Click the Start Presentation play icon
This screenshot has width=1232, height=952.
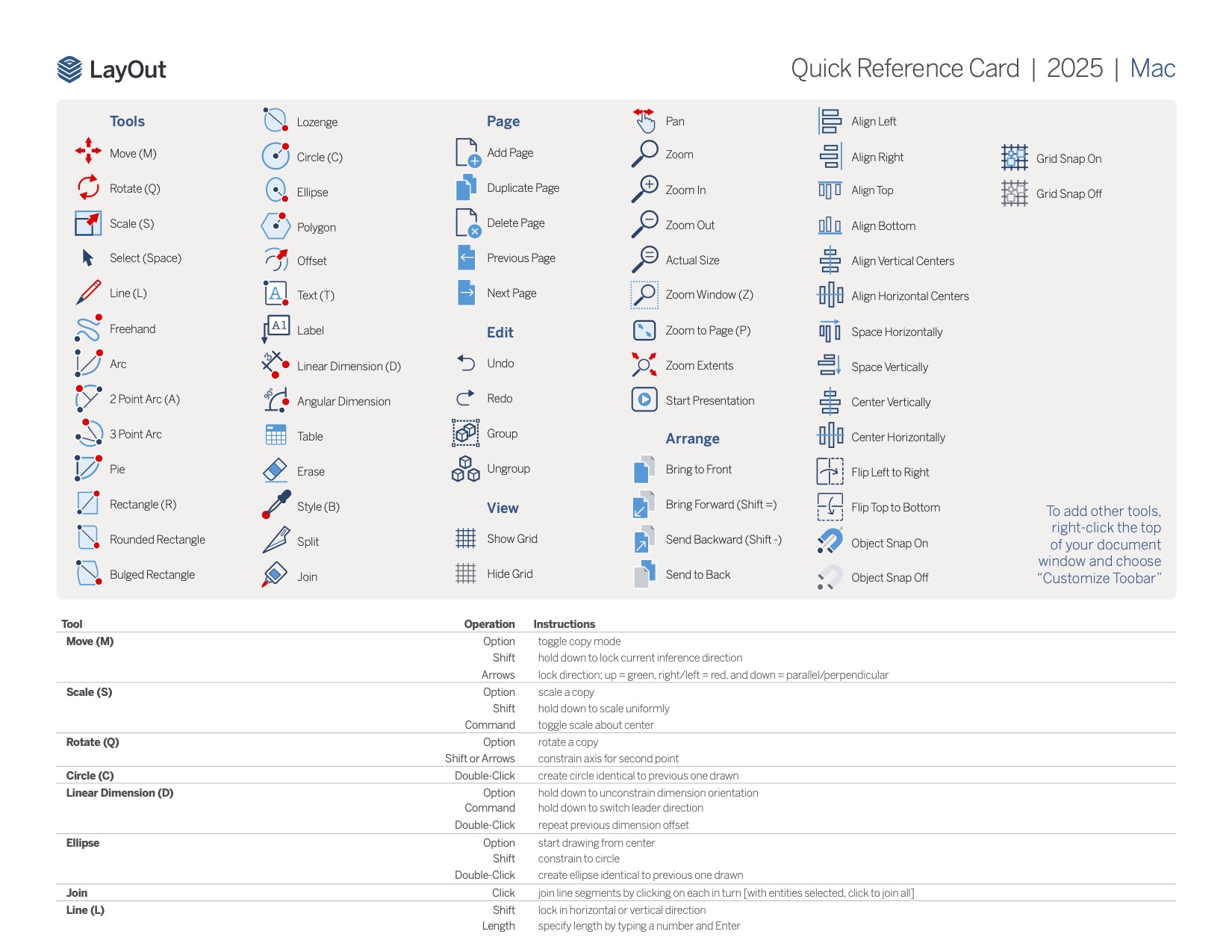(x=644, y=399)
